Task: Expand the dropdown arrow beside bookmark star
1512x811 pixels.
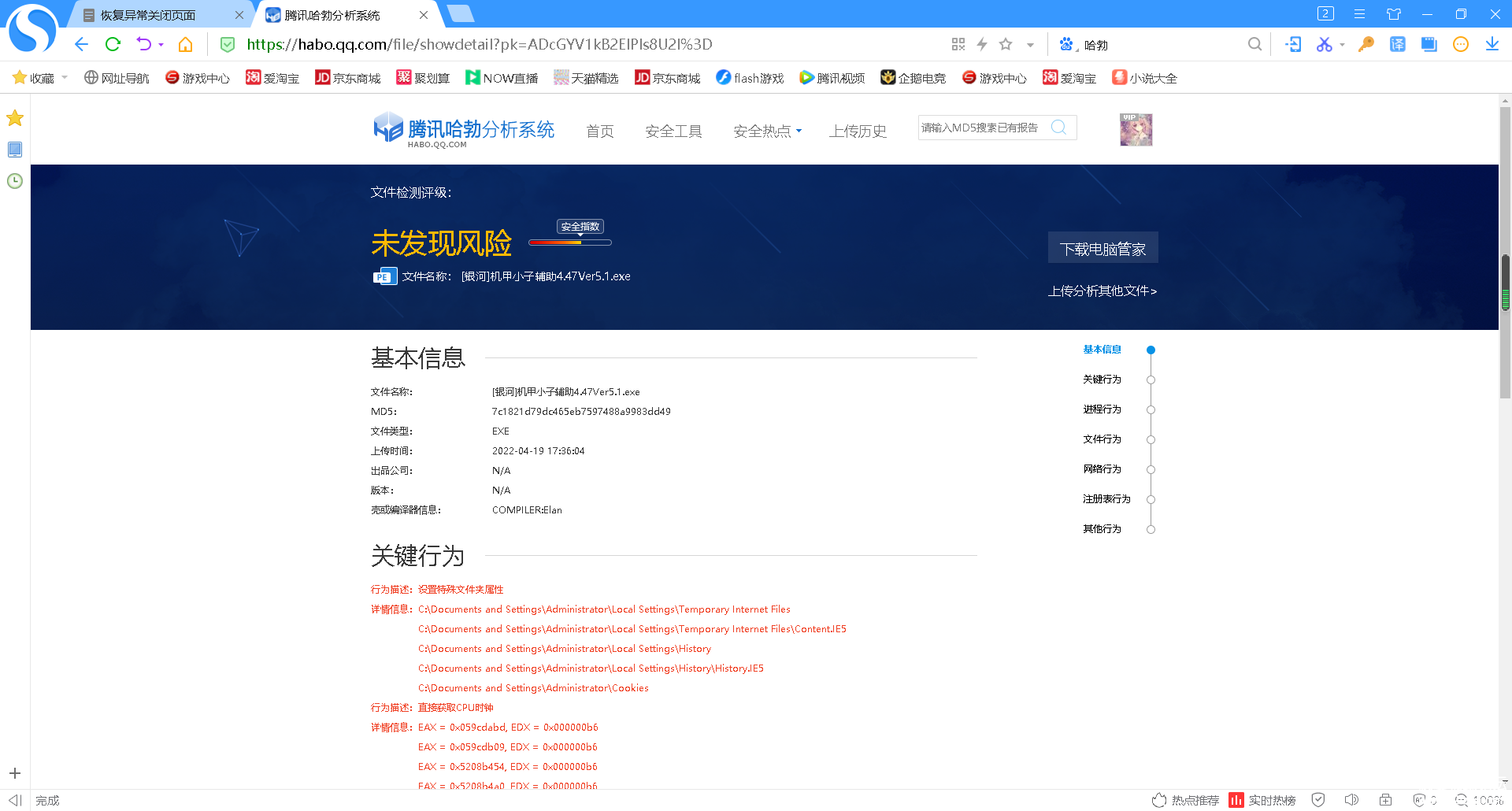Action: [1030, 45]
